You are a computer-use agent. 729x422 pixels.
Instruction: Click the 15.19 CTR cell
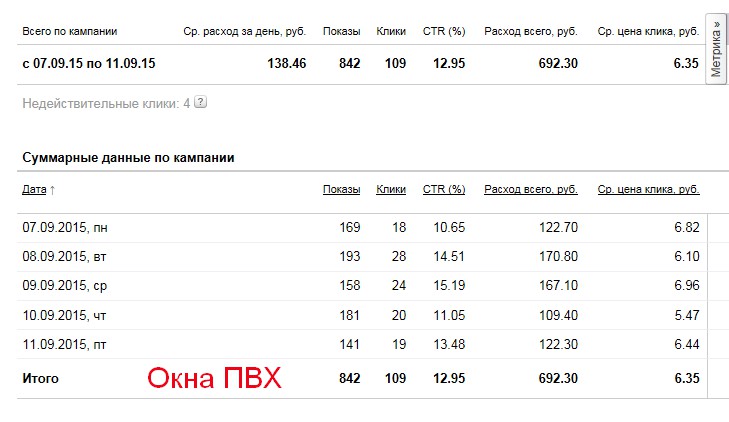click(x=449, y=286)
